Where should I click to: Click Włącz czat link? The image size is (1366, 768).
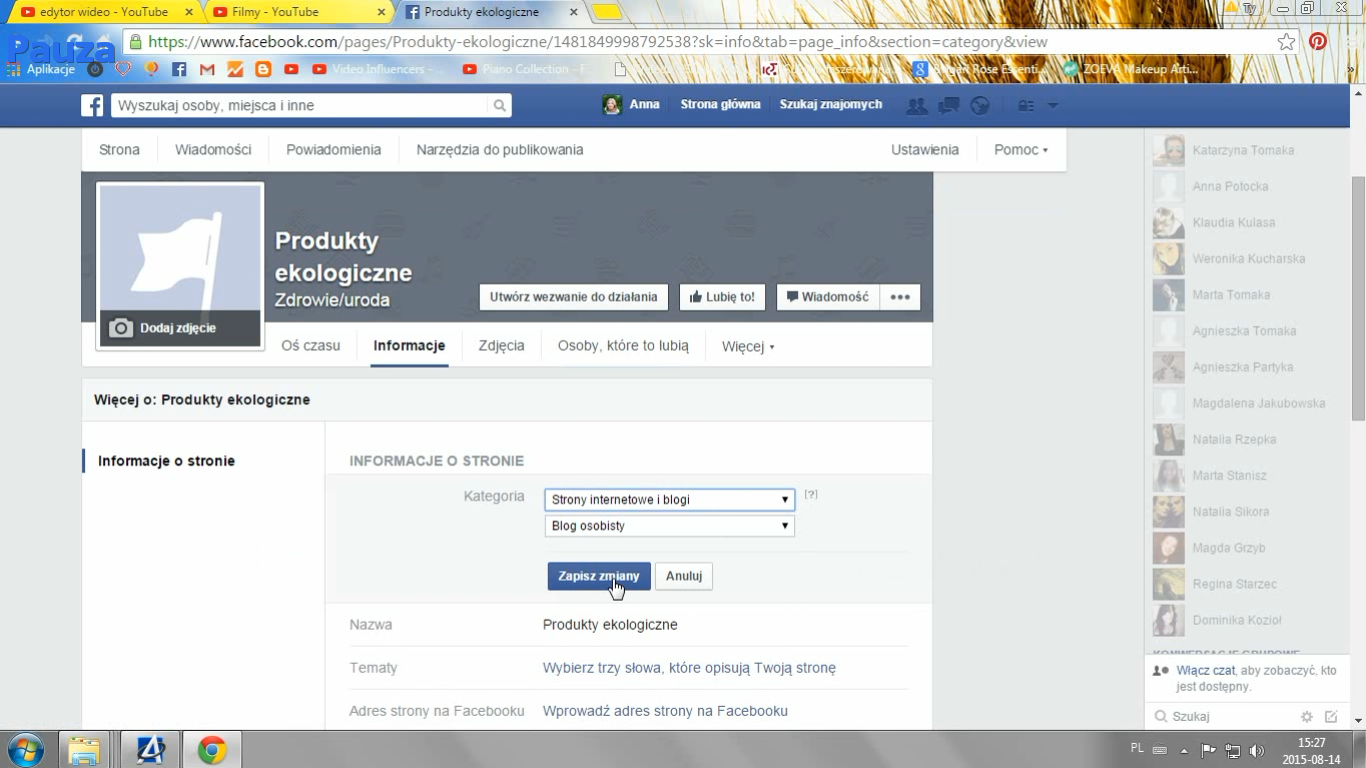pos(1208,671)
